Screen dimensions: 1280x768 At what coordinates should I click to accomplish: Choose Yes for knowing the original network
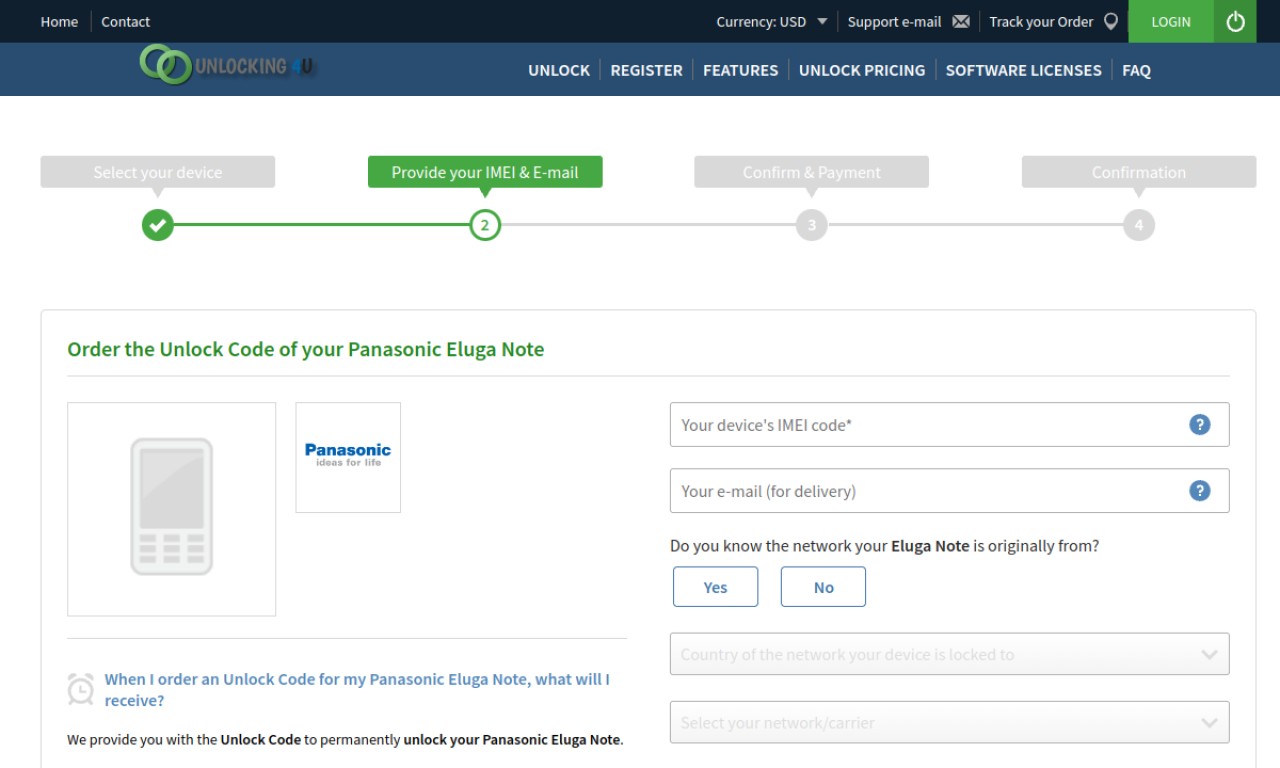coord(715,587)
